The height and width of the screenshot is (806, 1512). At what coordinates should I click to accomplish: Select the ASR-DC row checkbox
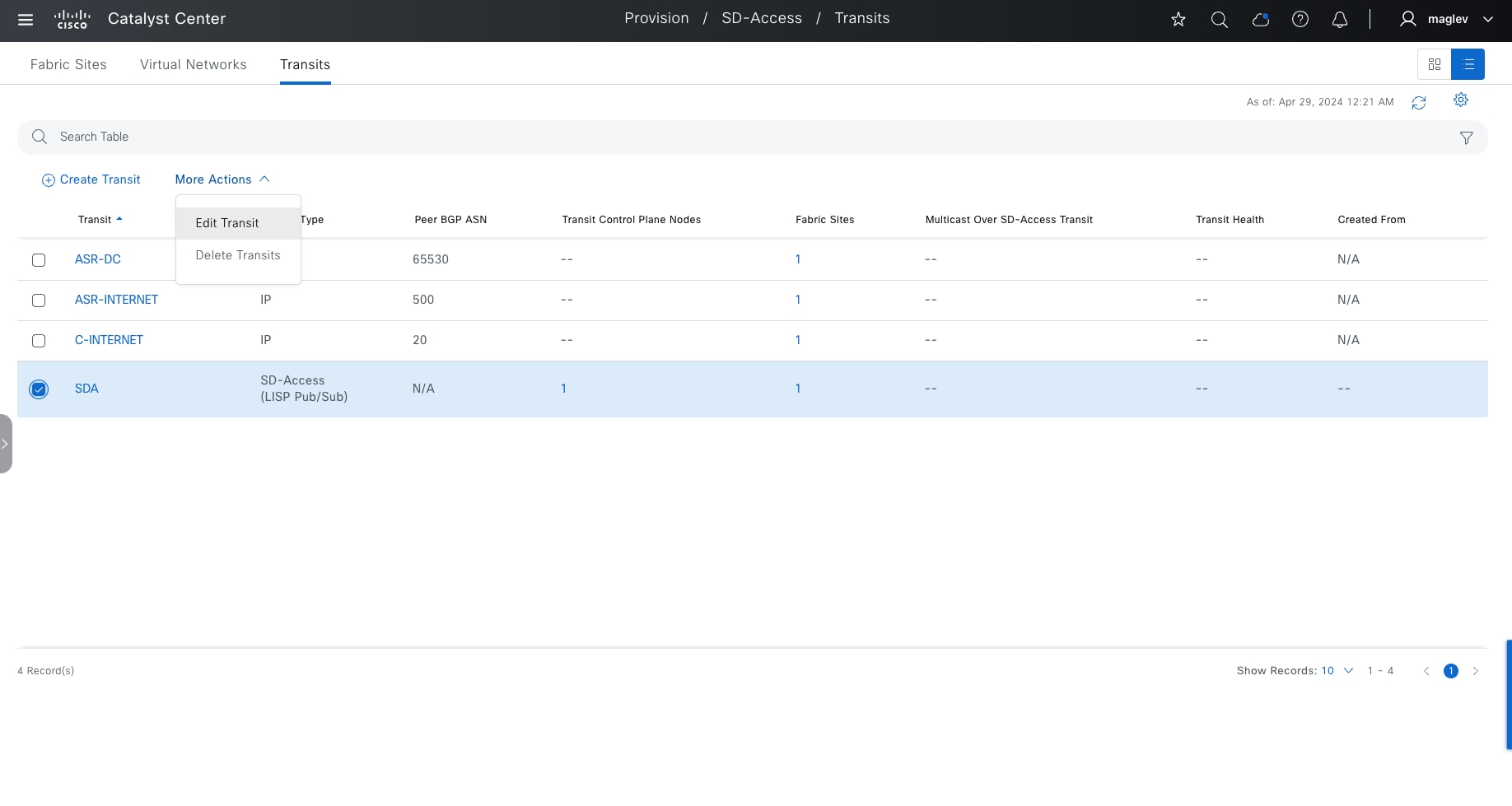(39, 260)
